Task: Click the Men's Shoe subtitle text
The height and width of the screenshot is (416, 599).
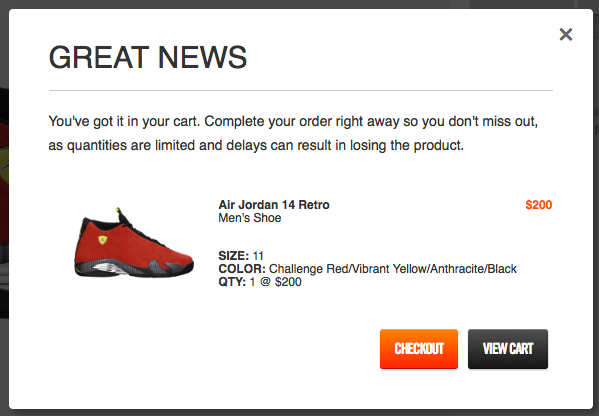Action: [249, 218]
